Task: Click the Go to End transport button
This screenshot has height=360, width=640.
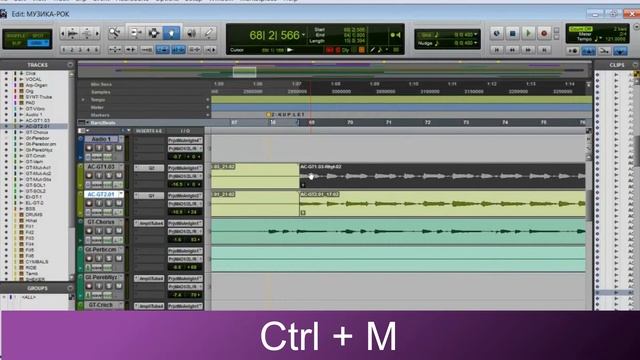Action: [x=544, y=50]
